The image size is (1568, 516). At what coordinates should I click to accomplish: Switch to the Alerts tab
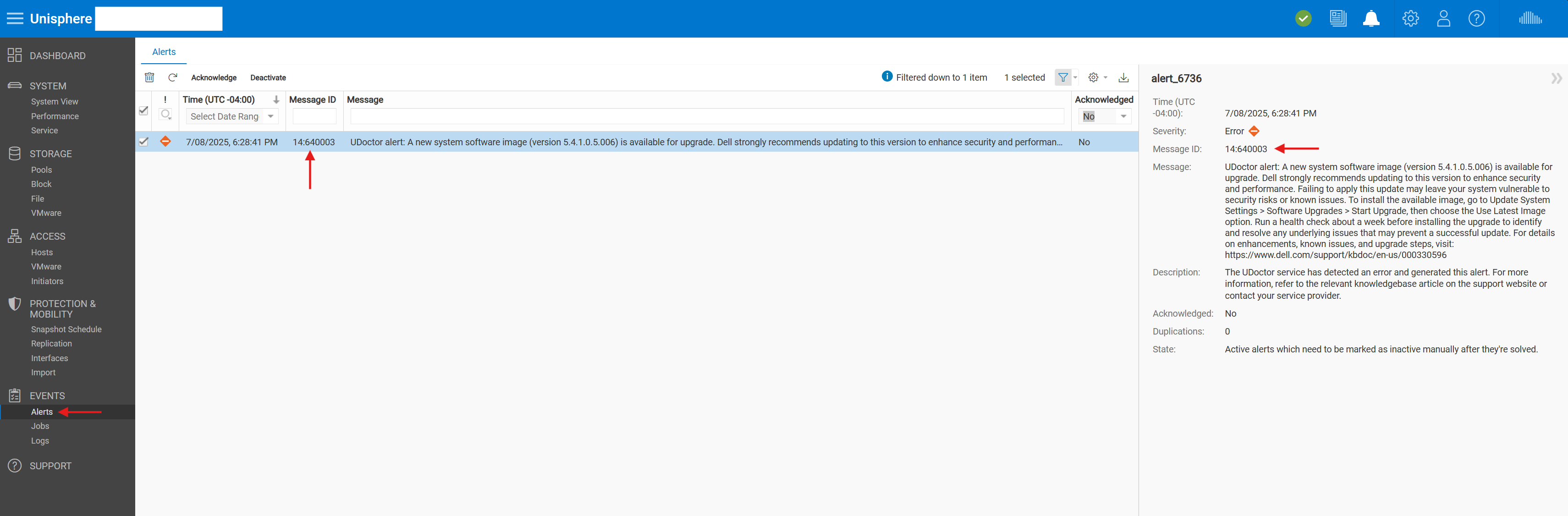163,52
